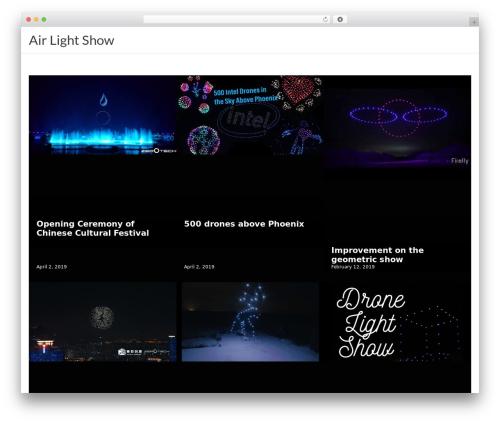Click the round button beside the address bar
Image resolution: width=500 pixels, height=423 pixels.
[340, 19]
